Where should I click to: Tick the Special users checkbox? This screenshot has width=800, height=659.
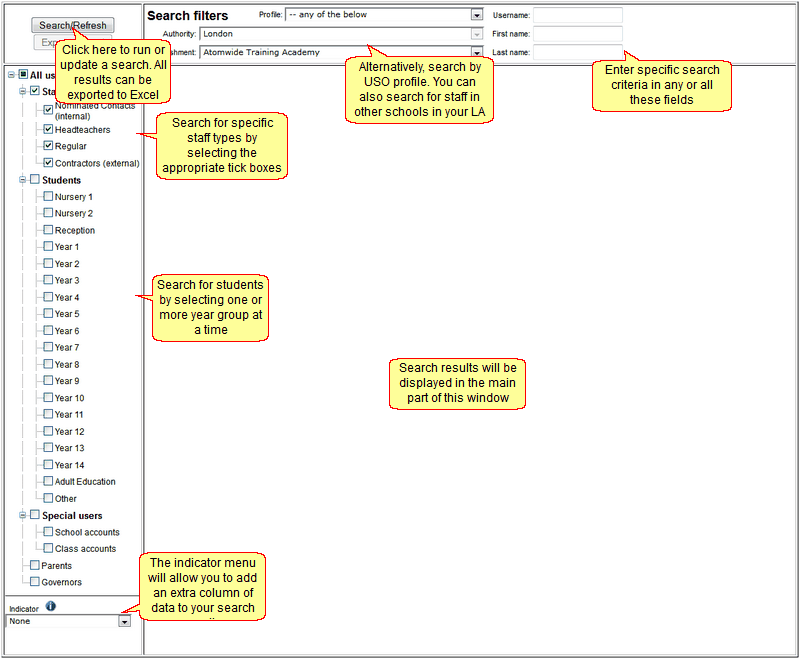pos(35,515)
